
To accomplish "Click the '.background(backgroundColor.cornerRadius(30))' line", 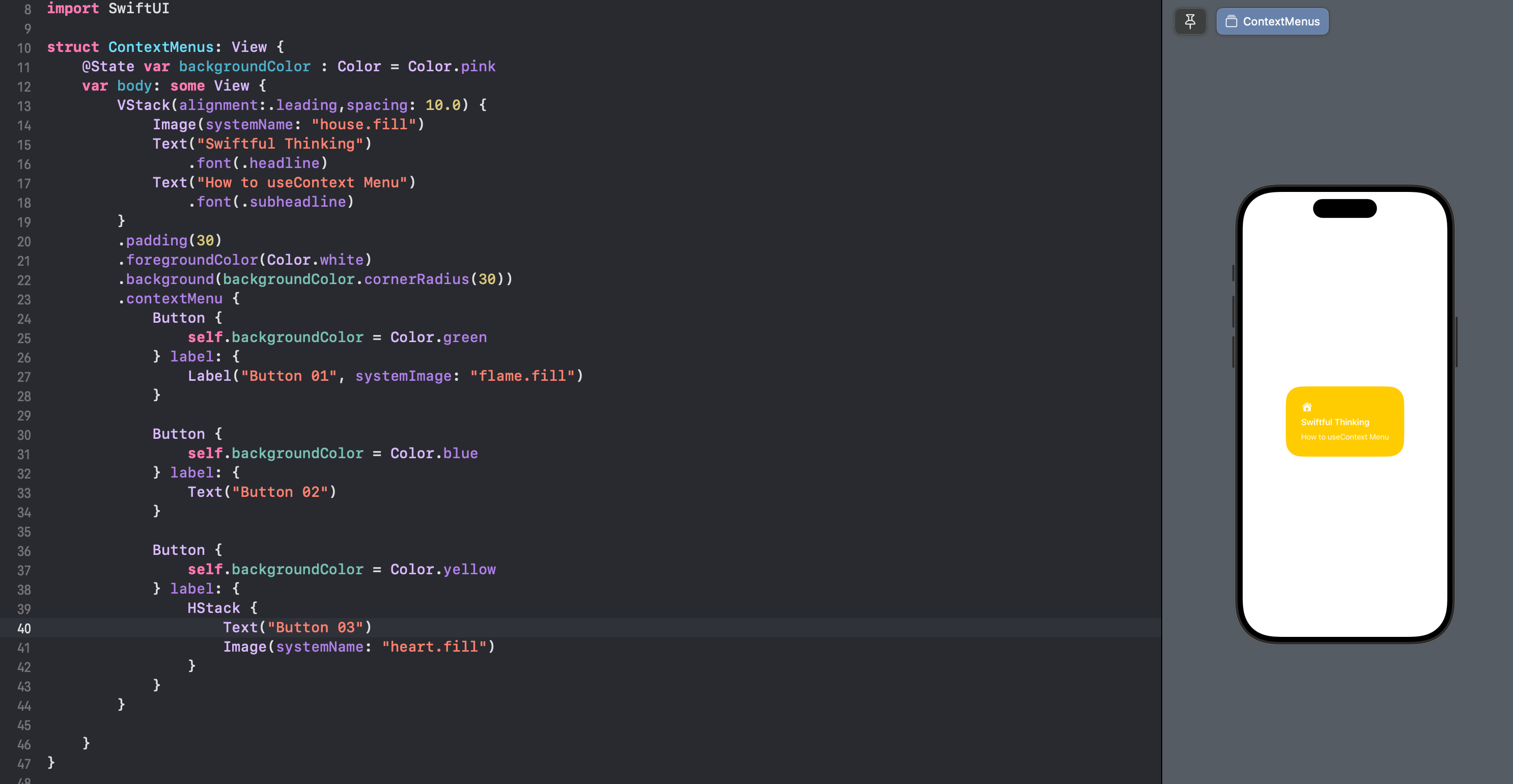I will [x=315, y=279].
